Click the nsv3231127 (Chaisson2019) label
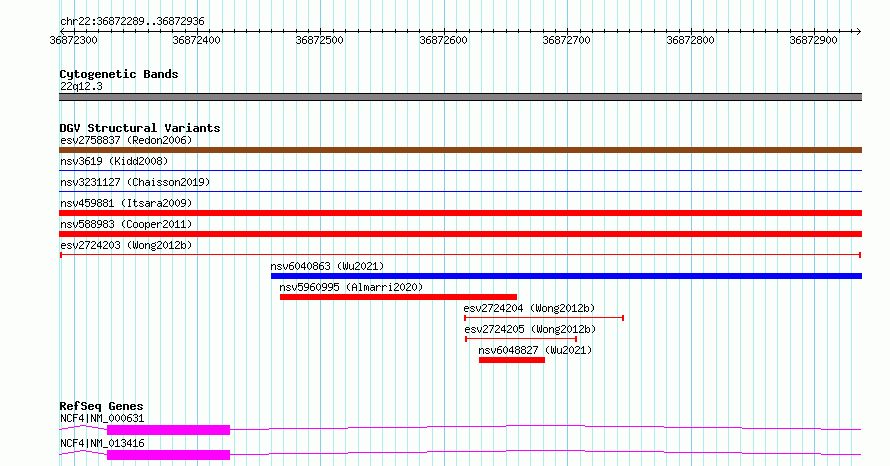890x466 pixels. pyautogui.click(x=135, y=182)
